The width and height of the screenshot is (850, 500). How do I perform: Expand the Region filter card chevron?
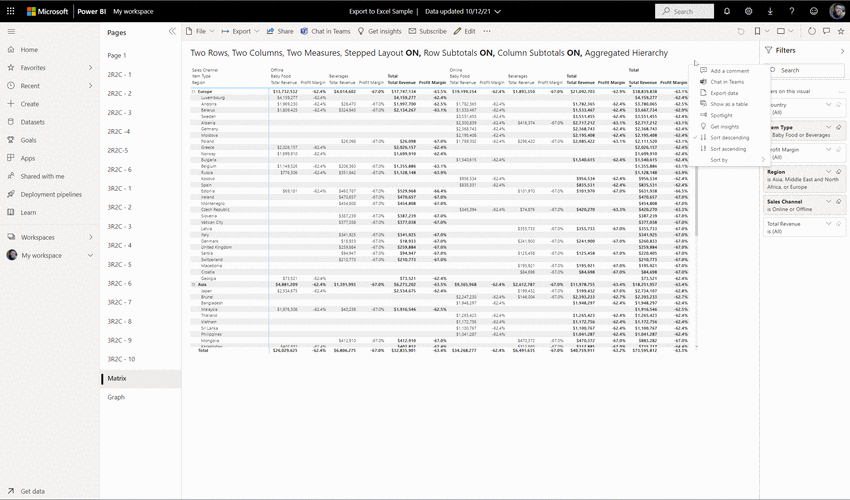tap(828, 171)
